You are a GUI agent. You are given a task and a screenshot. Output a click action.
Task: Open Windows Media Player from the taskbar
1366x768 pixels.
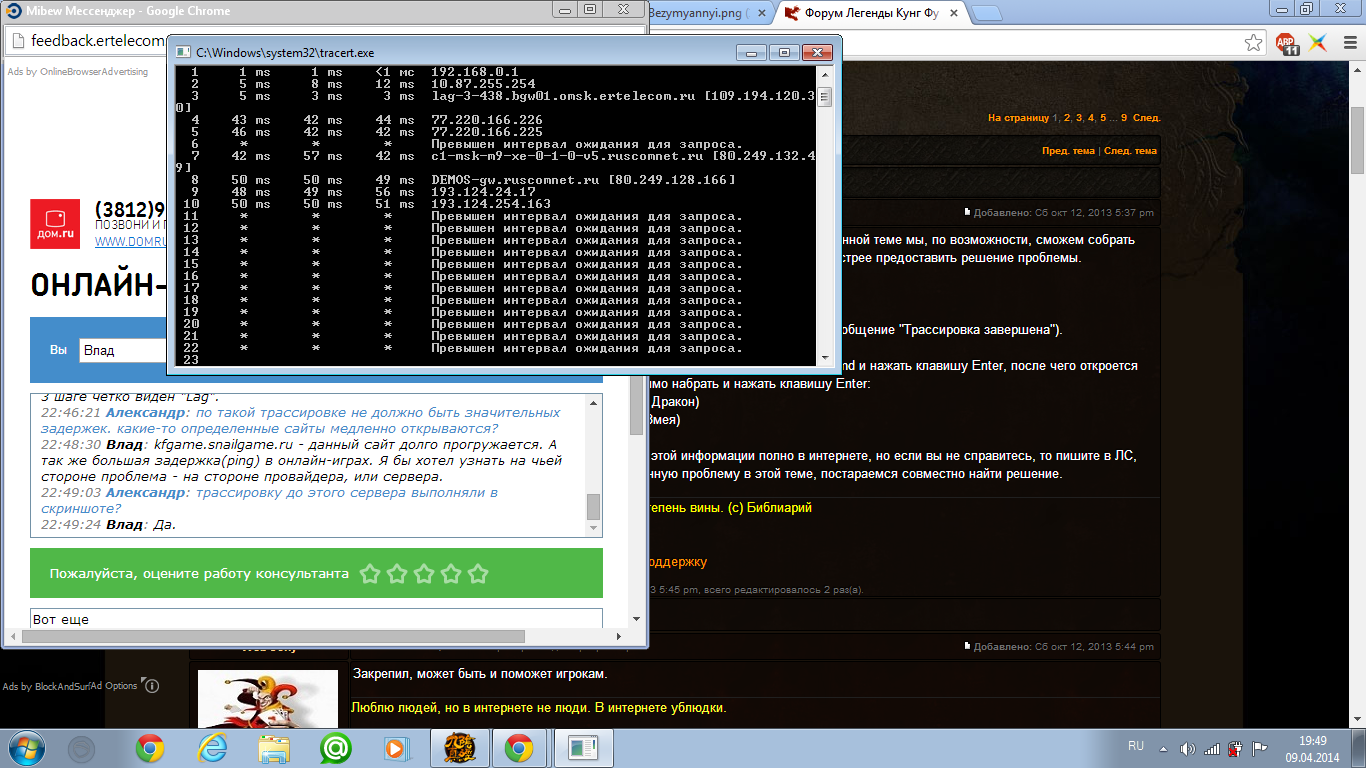(396, 747)
